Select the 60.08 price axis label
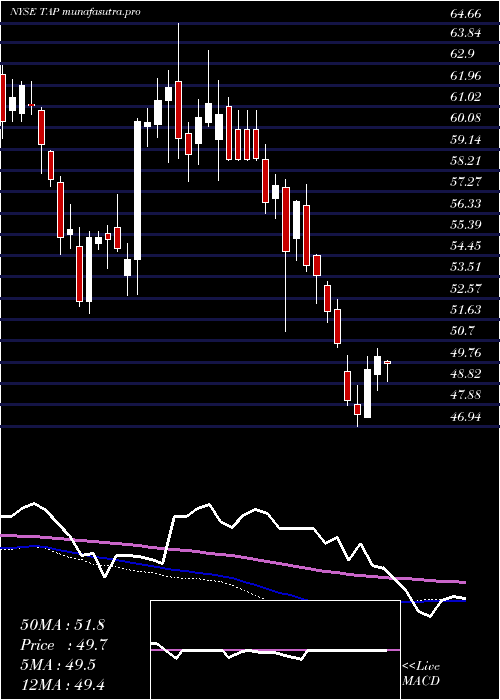 [x=466, y=118]
